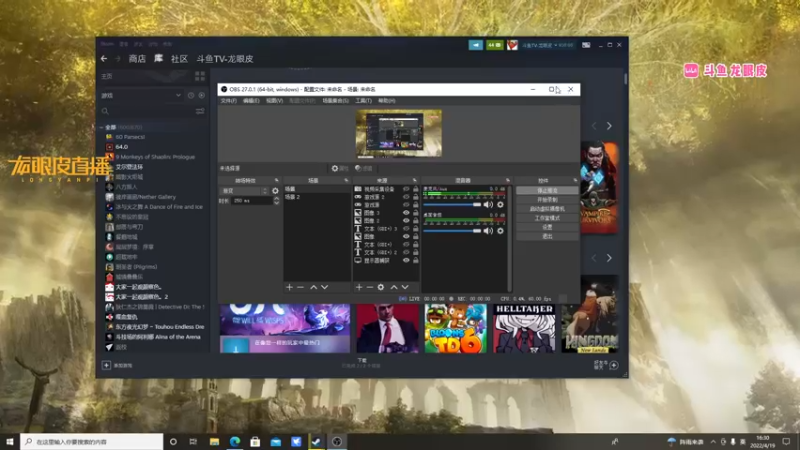800x450 pixels.
Task: Mute the first mixer channel speaker
Action: point(488,205)
